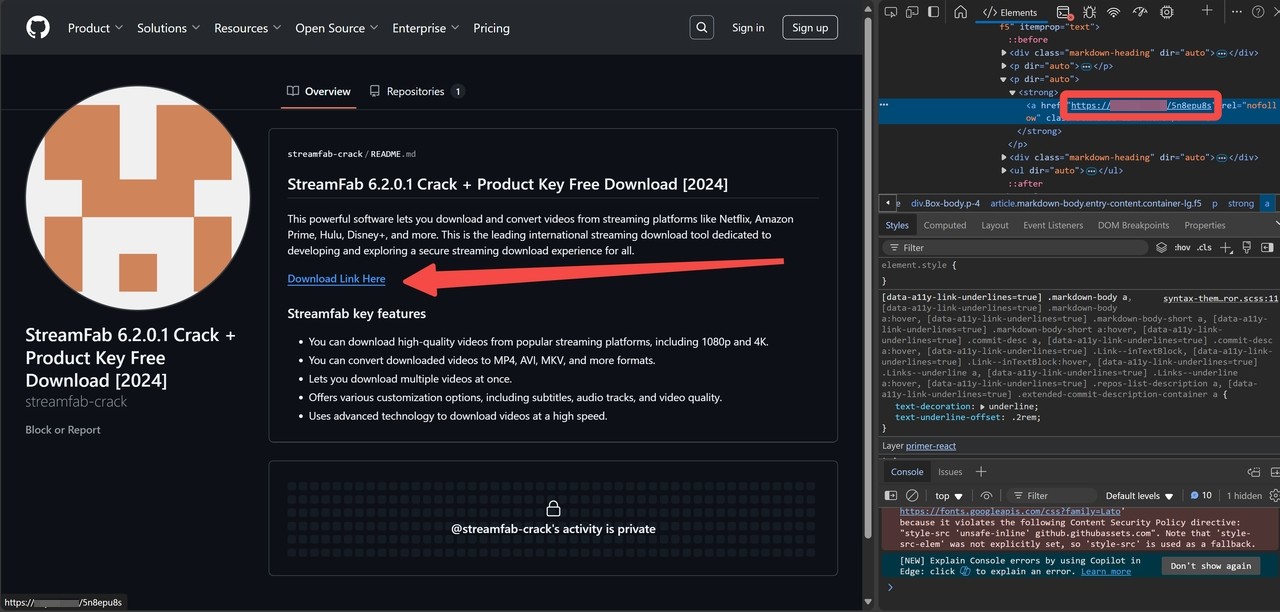
Task: Expand the text-decoration underline property
Action: [x=981, y=407]
